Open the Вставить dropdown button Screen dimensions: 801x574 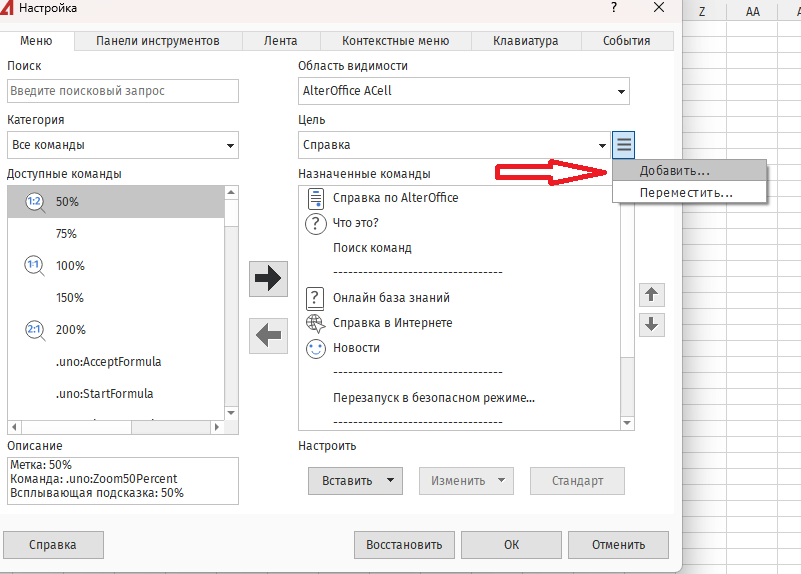(355, 481)
